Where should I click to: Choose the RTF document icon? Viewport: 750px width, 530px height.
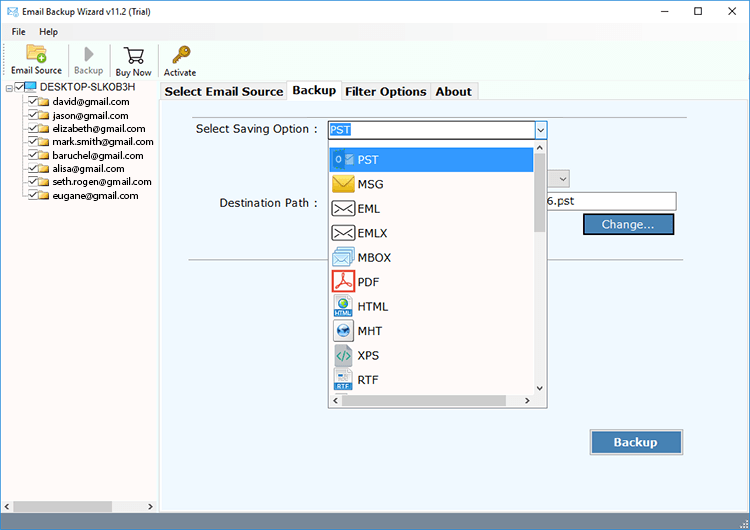pos(343,380)
